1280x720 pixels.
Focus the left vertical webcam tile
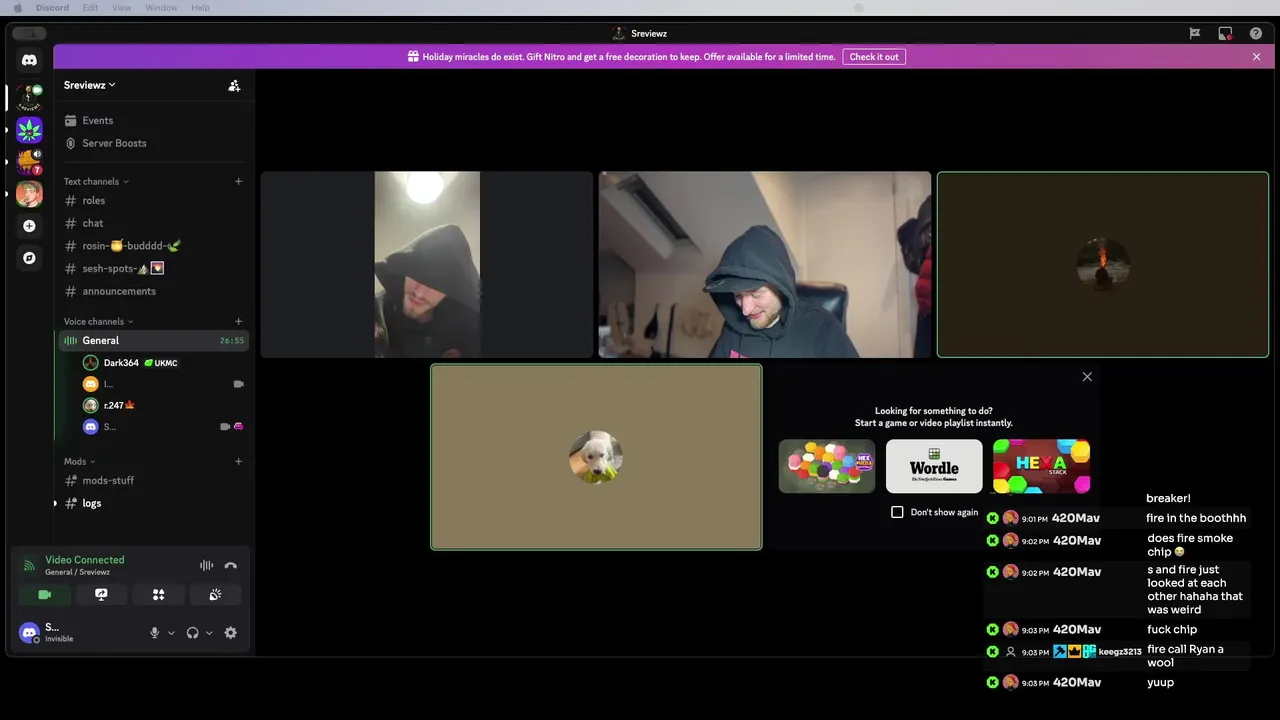pos(427,265)
